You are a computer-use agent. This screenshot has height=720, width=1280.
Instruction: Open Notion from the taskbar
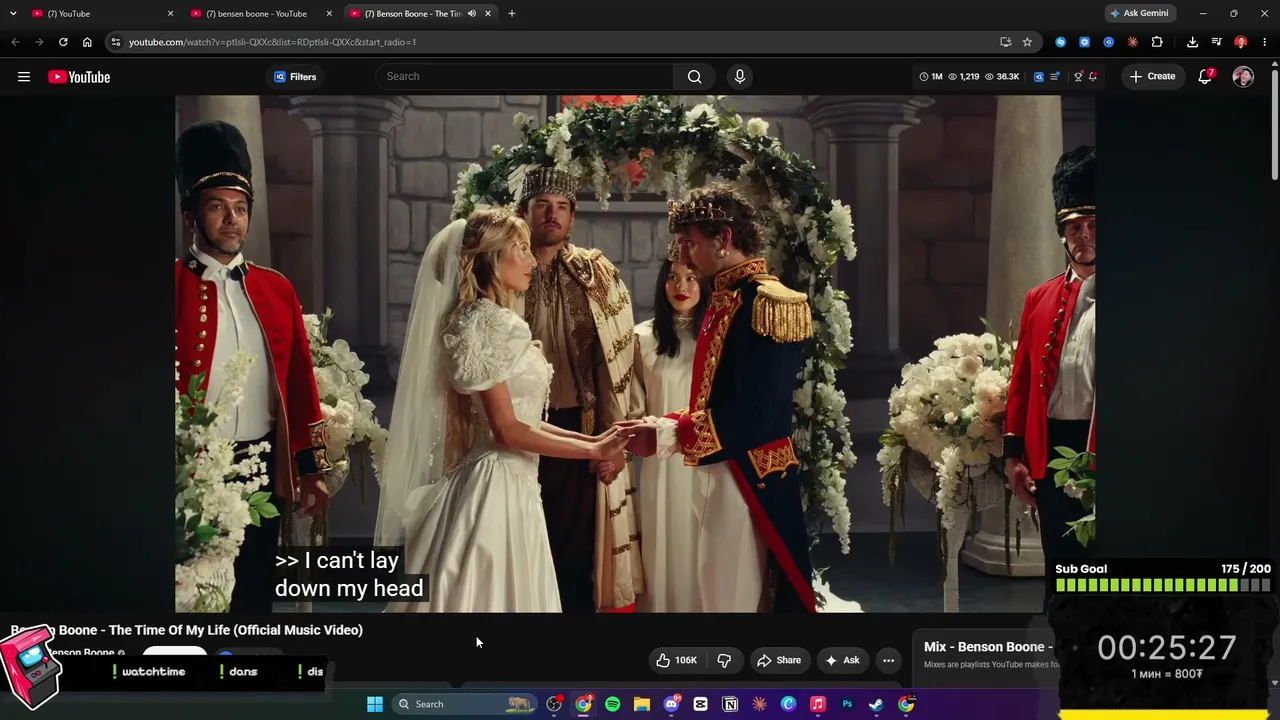tap(730, 704)
